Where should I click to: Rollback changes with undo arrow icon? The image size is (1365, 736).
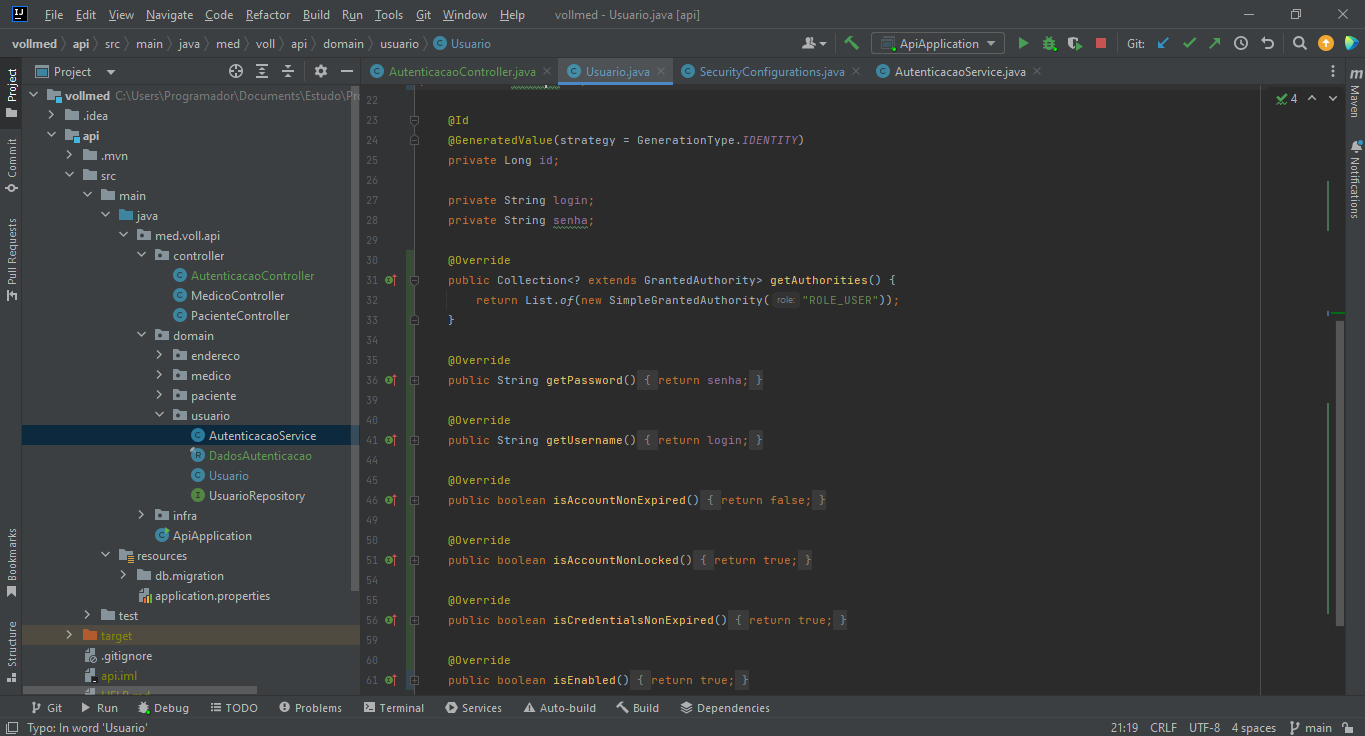point(1267,43)
